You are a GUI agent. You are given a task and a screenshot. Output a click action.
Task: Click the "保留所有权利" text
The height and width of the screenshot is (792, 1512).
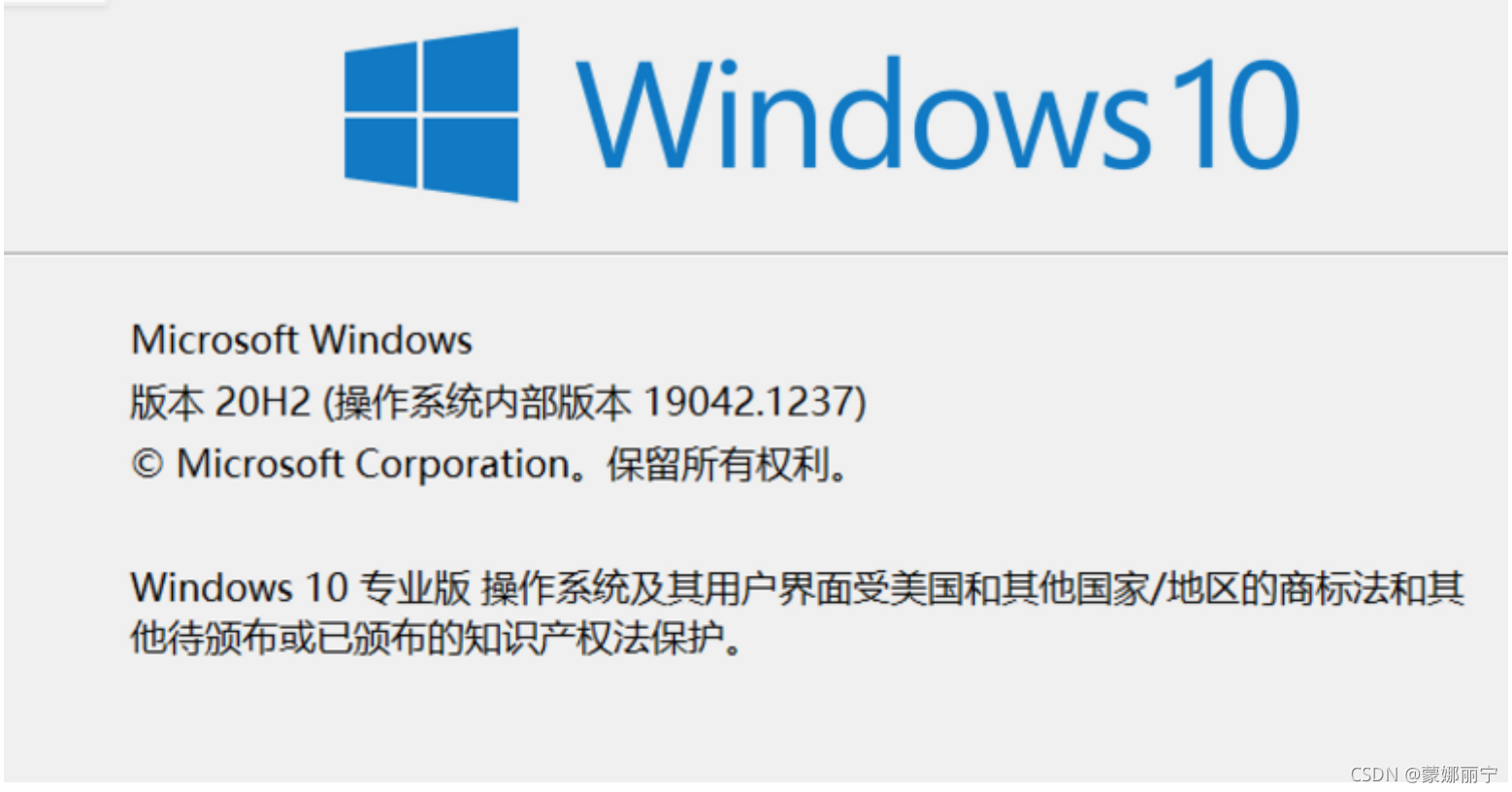pyautogui.click(x=717, y=465)
